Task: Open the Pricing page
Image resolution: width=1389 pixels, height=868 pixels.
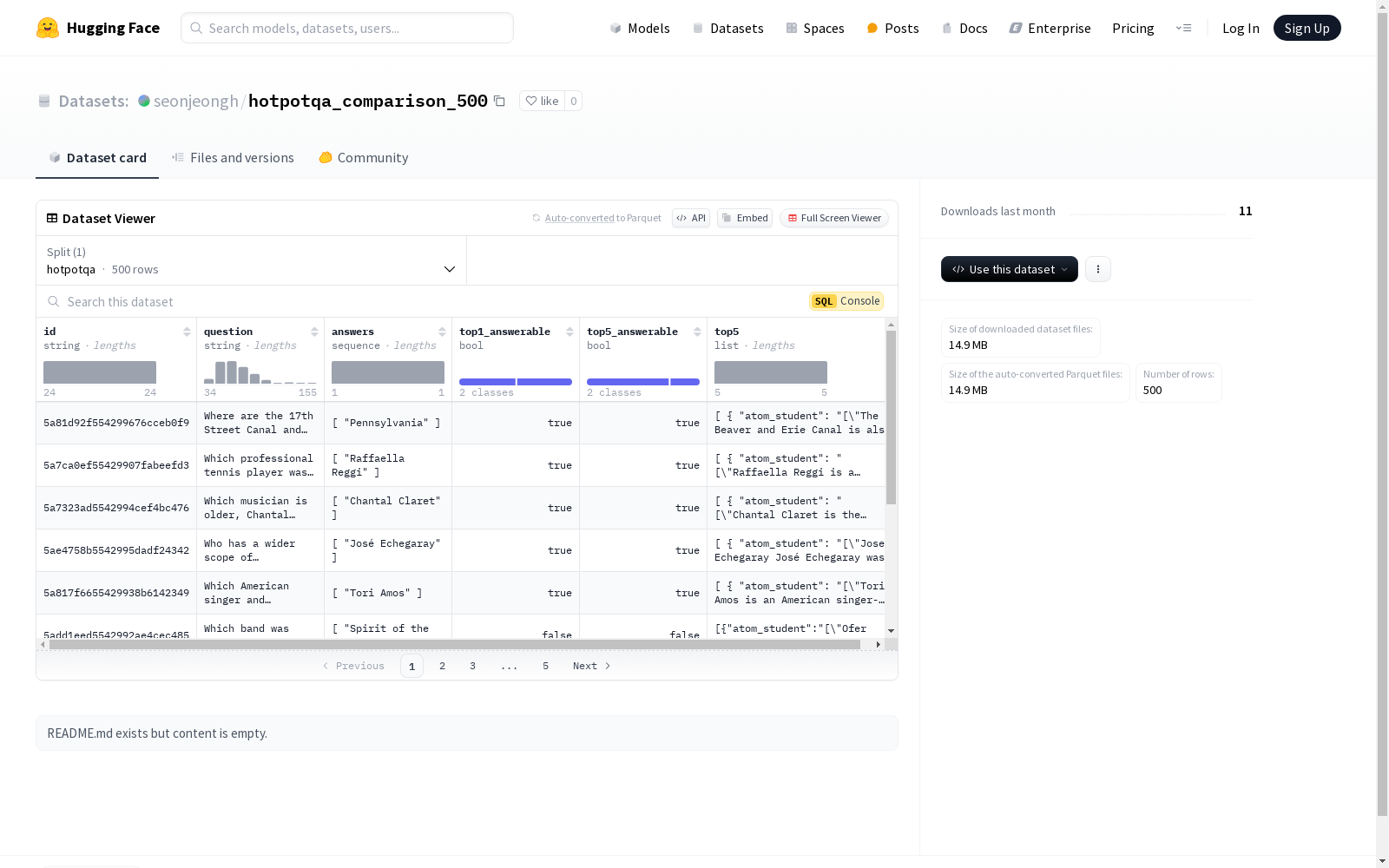Action: tap(1133, 28)
